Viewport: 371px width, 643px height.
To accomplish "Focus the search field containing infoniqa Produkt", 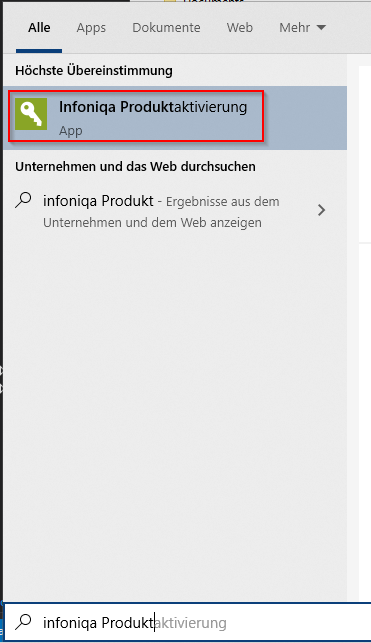I will 187,622.
